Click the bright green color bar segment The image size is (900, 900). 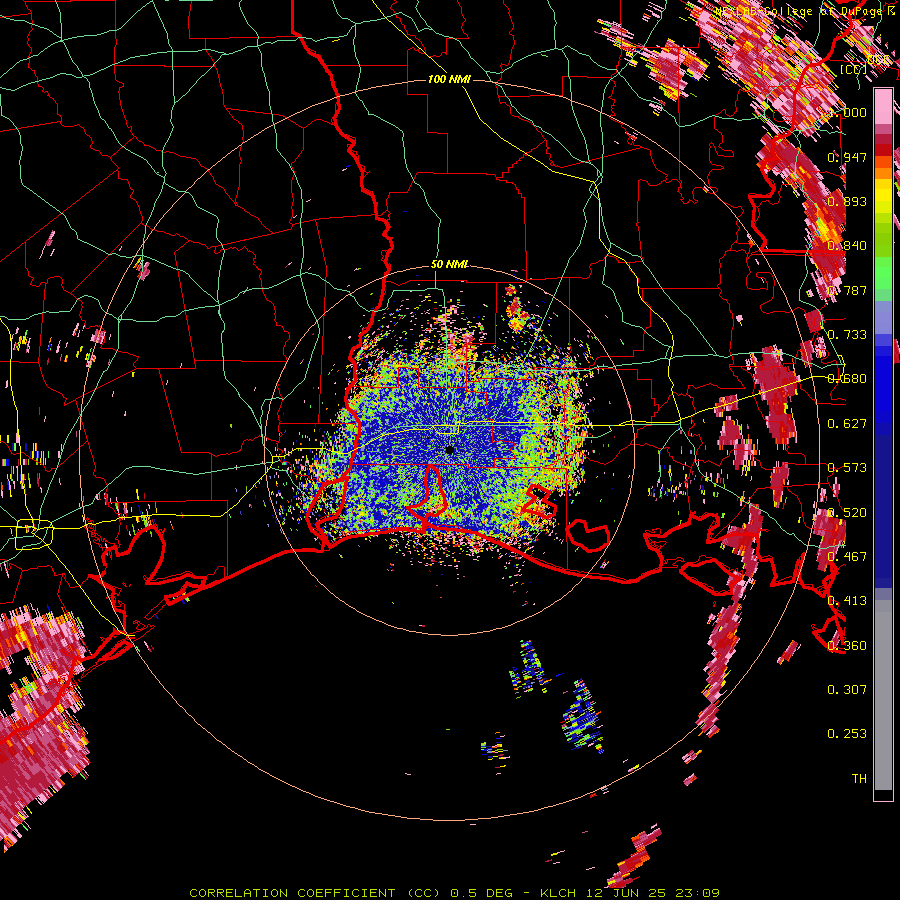tap(883, 273)
